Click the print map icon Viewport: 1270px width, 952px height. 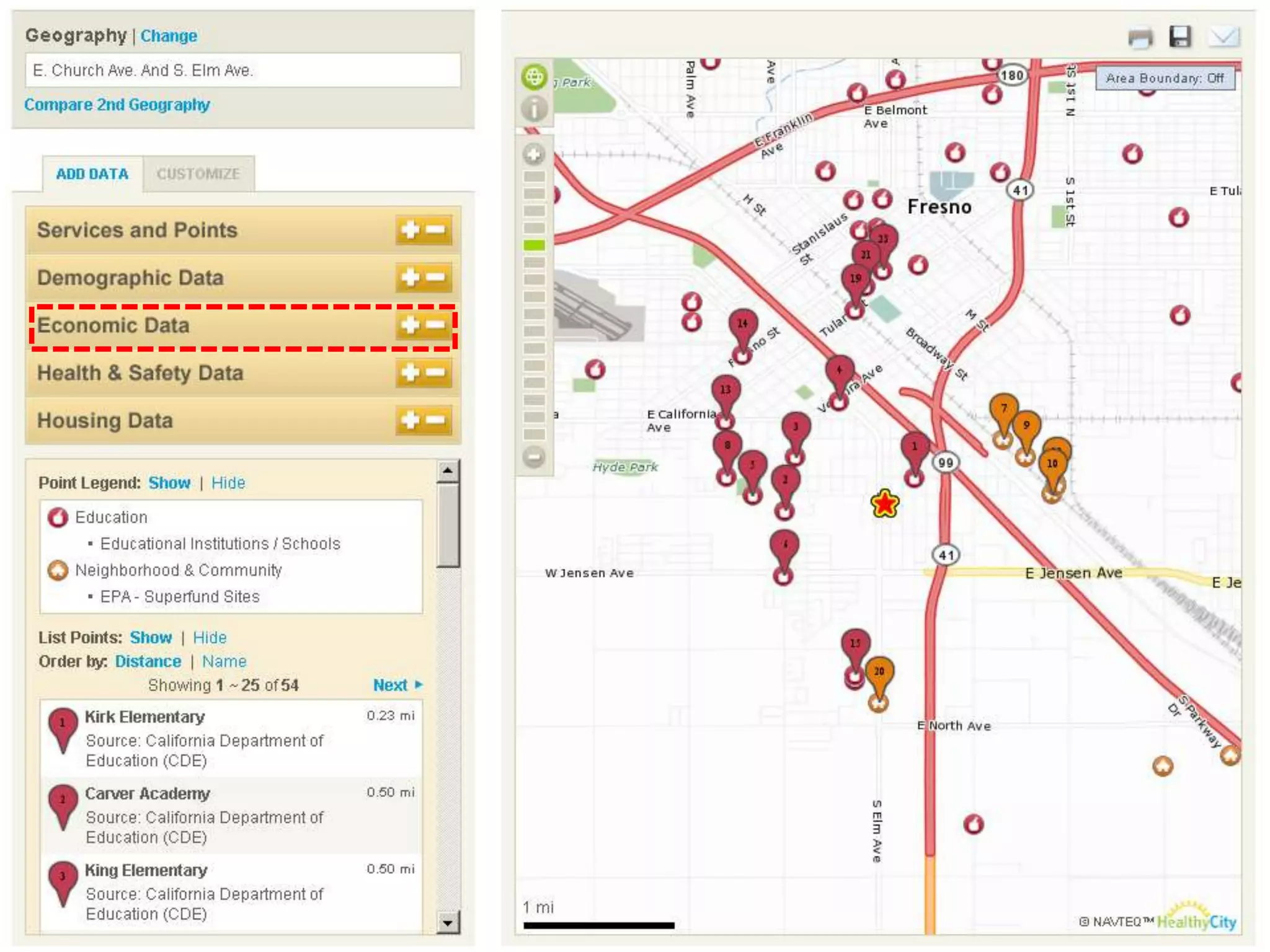(x=1140, y=38)
